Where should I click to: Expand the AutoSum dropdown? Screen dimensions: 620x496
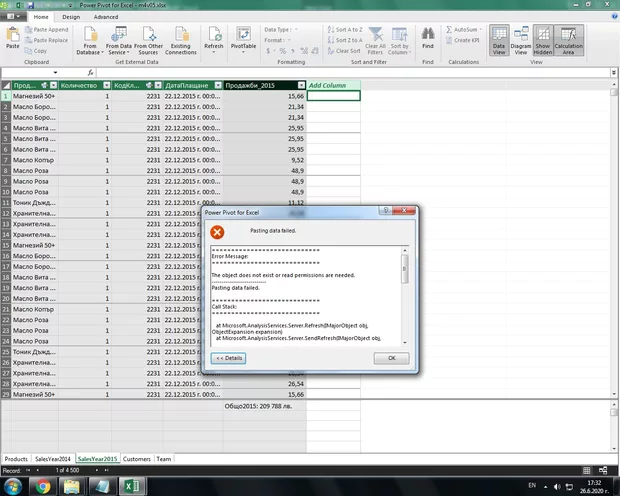pyautogui.click(x=480, y=29)
